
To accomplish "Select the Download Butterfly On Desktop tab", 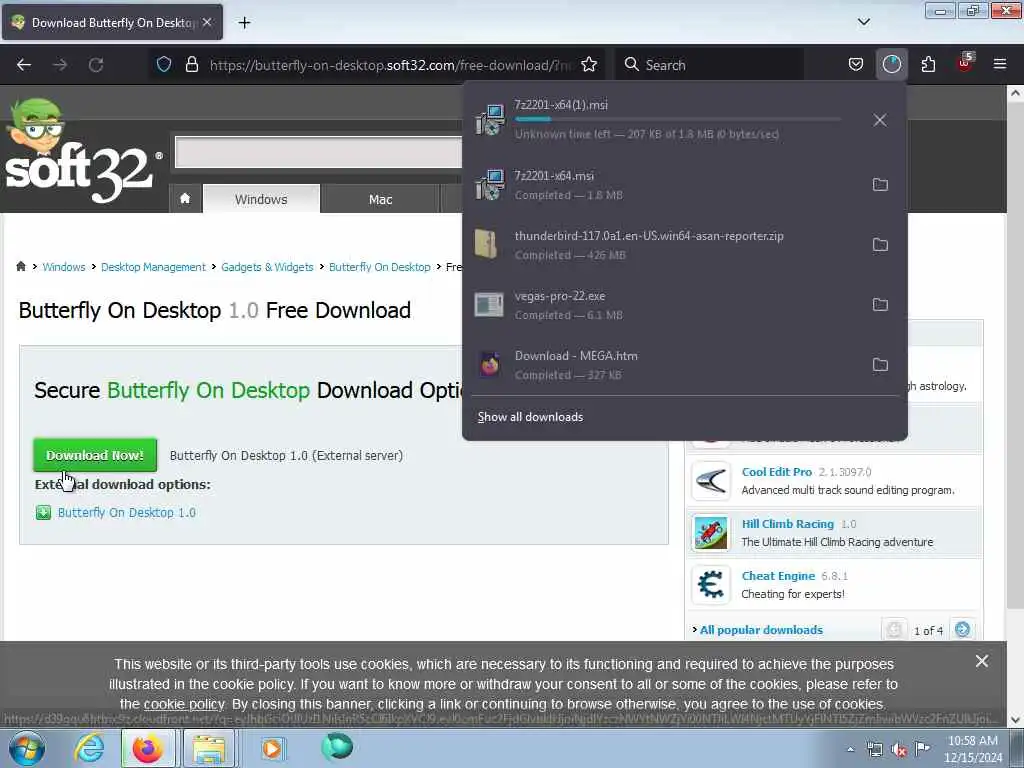I will click(112, 22).
